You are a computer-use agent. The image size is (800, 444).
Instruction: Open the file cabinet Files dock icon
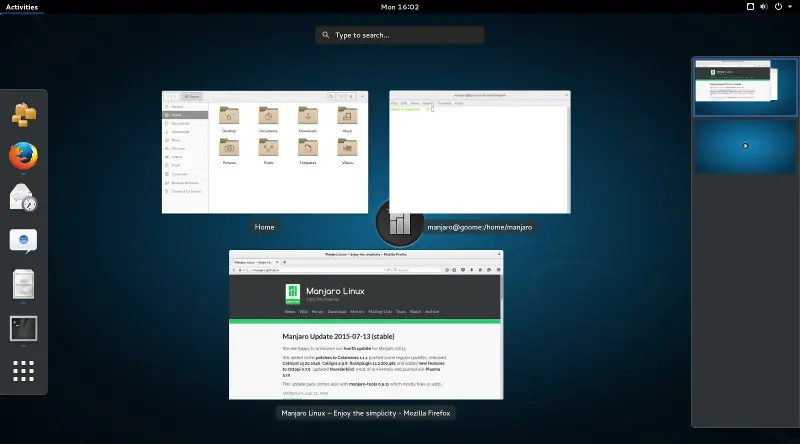coord(23,284)
